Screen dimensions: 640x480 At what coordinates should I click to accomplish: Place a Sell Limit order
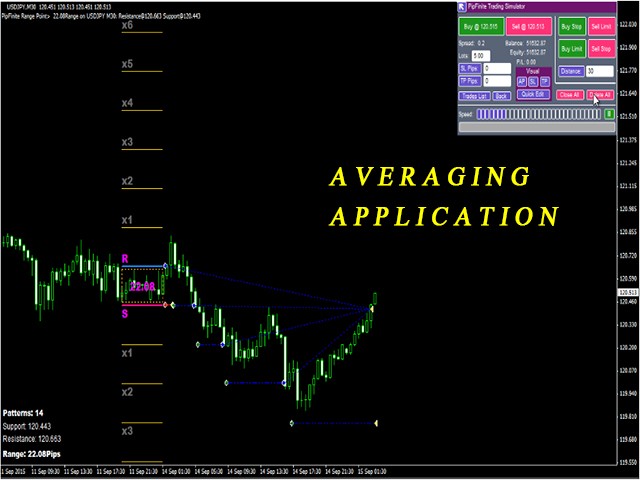pyautogui.click(x=601, y=26)
